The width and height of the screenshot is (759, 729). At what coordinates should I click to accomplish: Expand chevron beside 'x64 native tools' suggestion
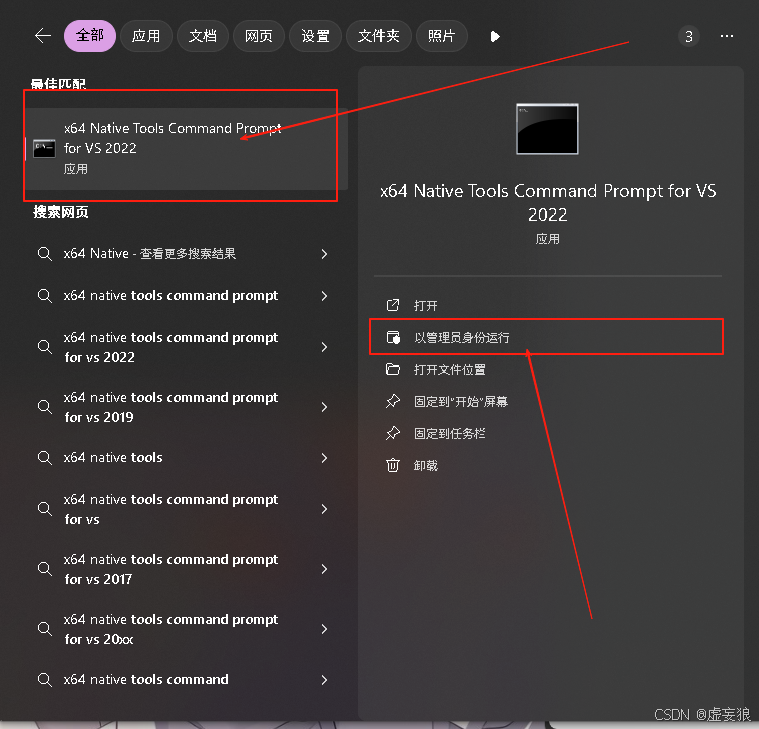[x=324, y=458]
